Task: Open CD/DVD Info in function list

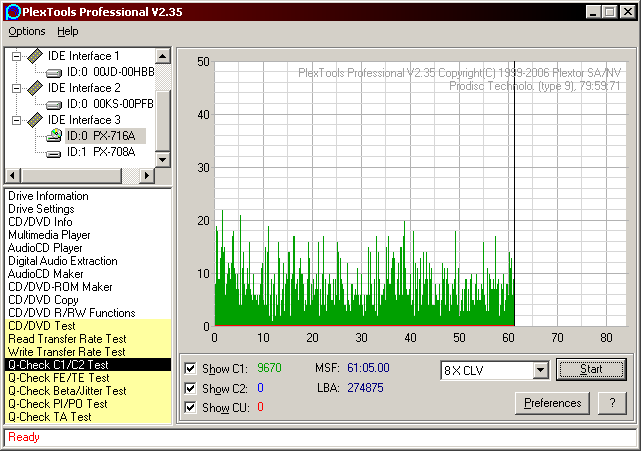Action: click(x=40, y=222)
